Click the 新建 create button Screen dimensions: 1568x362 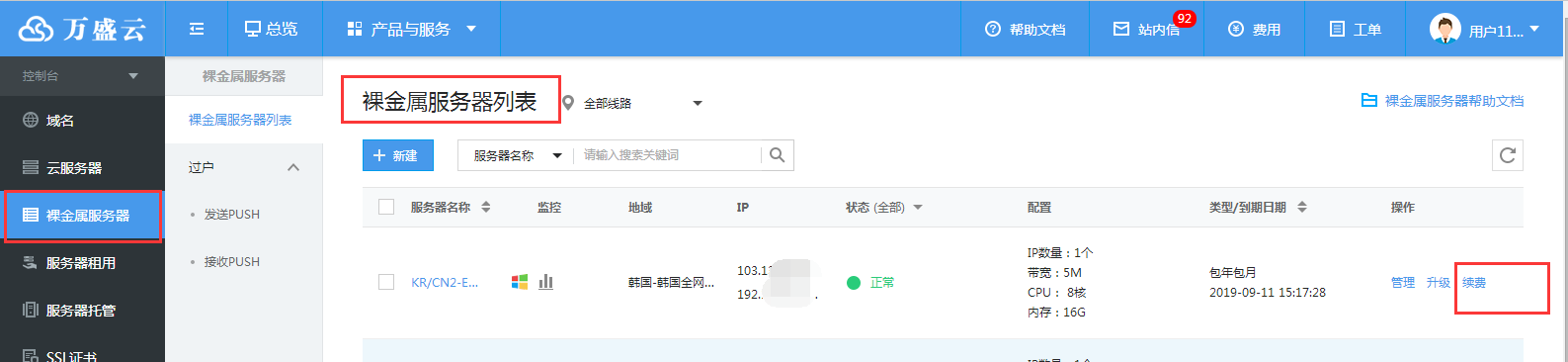pos(398,155)
